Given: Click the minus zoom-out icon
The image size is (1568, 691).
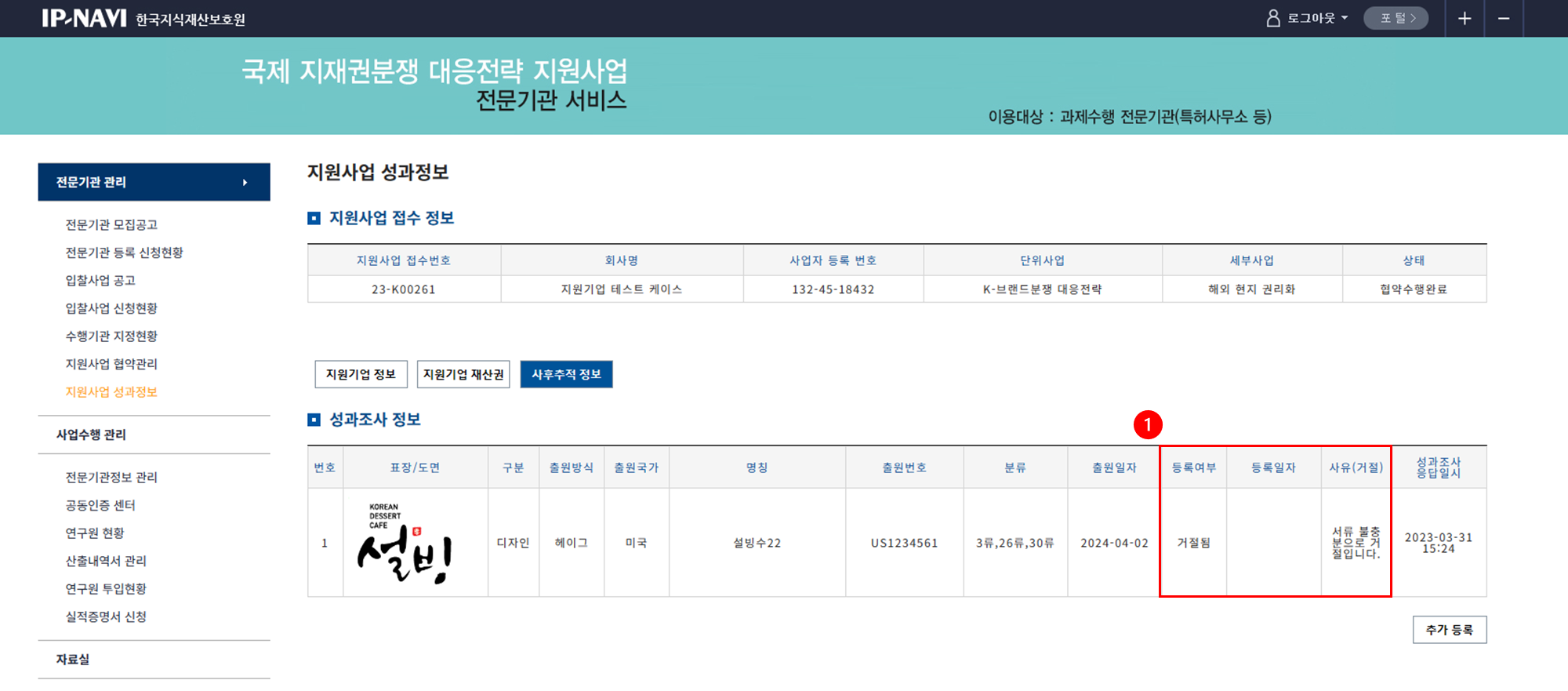Looking at the screenshot, I should click(x=1503, y=18).
